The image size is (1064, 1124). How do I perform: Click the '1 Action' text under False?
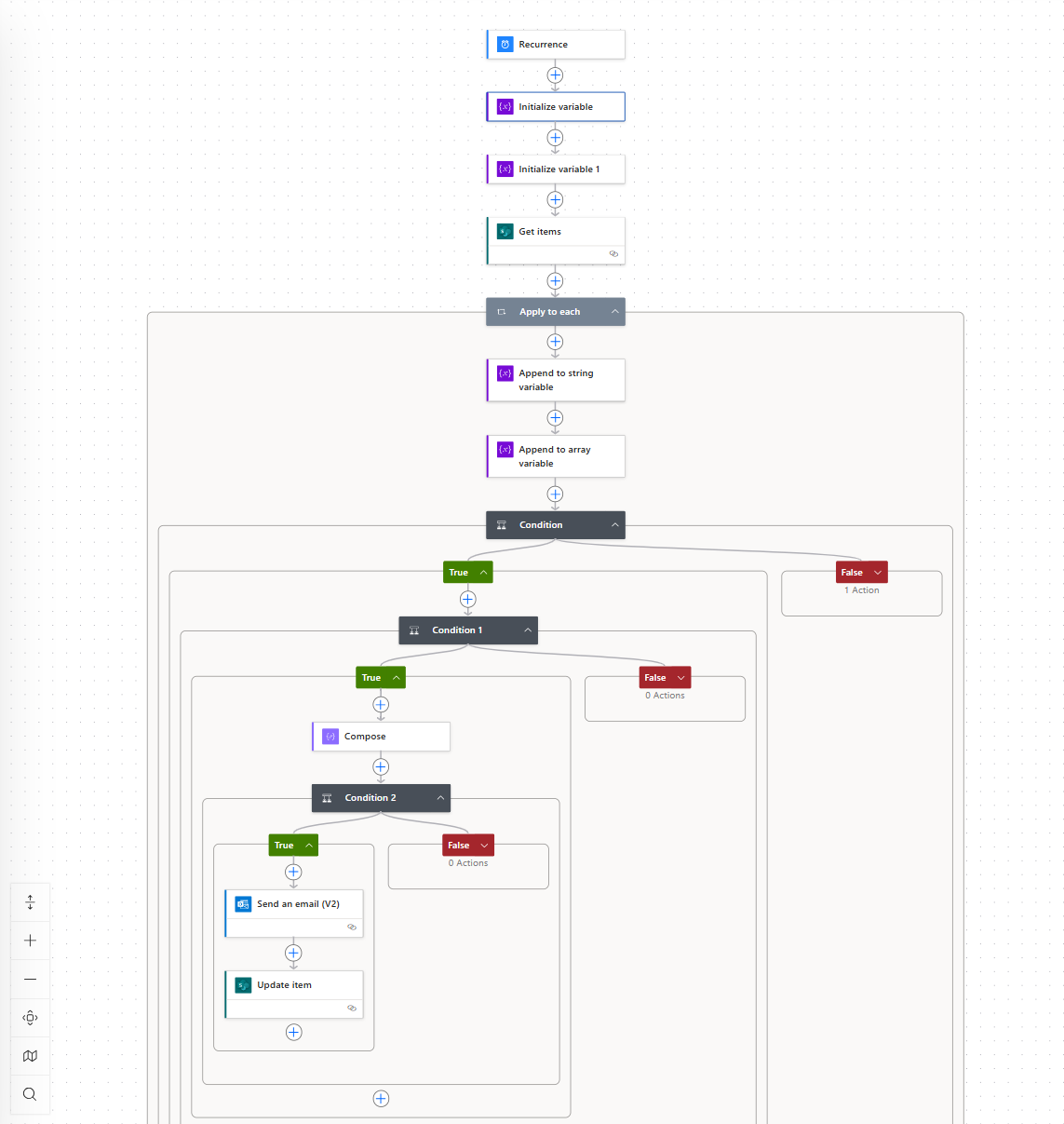click(861, 590)
